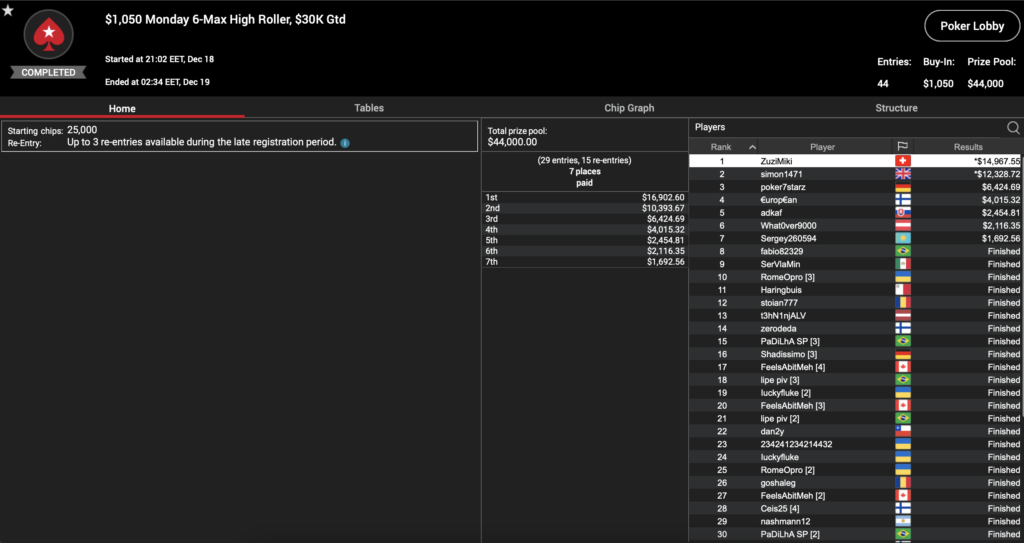The width and height of the screenshot is (1024, 543).
Task: Click the favorite star icon
Action: [x=8, y=11]
